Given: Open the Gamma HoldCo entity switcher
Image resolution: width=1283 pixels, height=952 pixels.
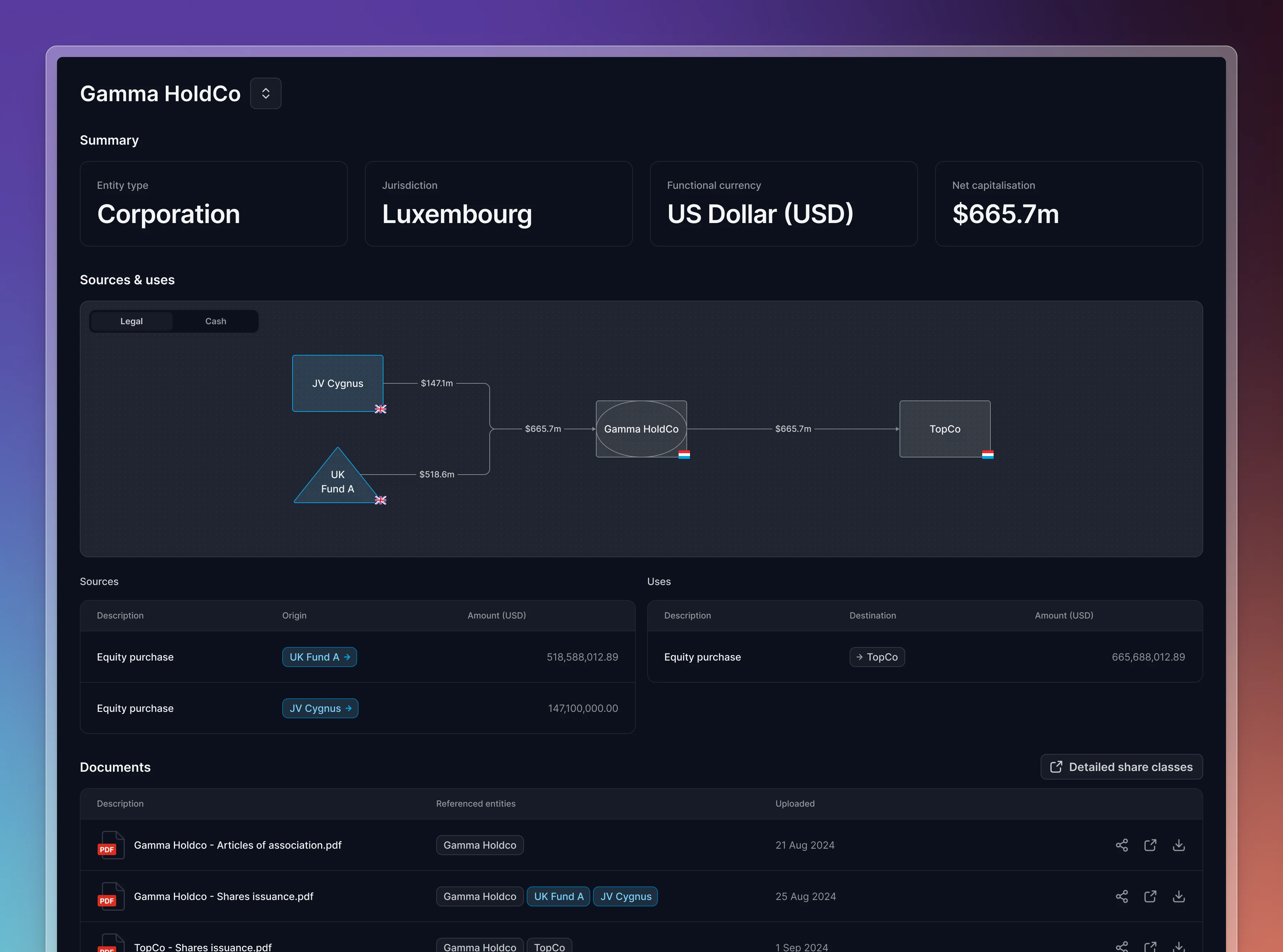Looking at the screenshot, I should coord(266,93).
